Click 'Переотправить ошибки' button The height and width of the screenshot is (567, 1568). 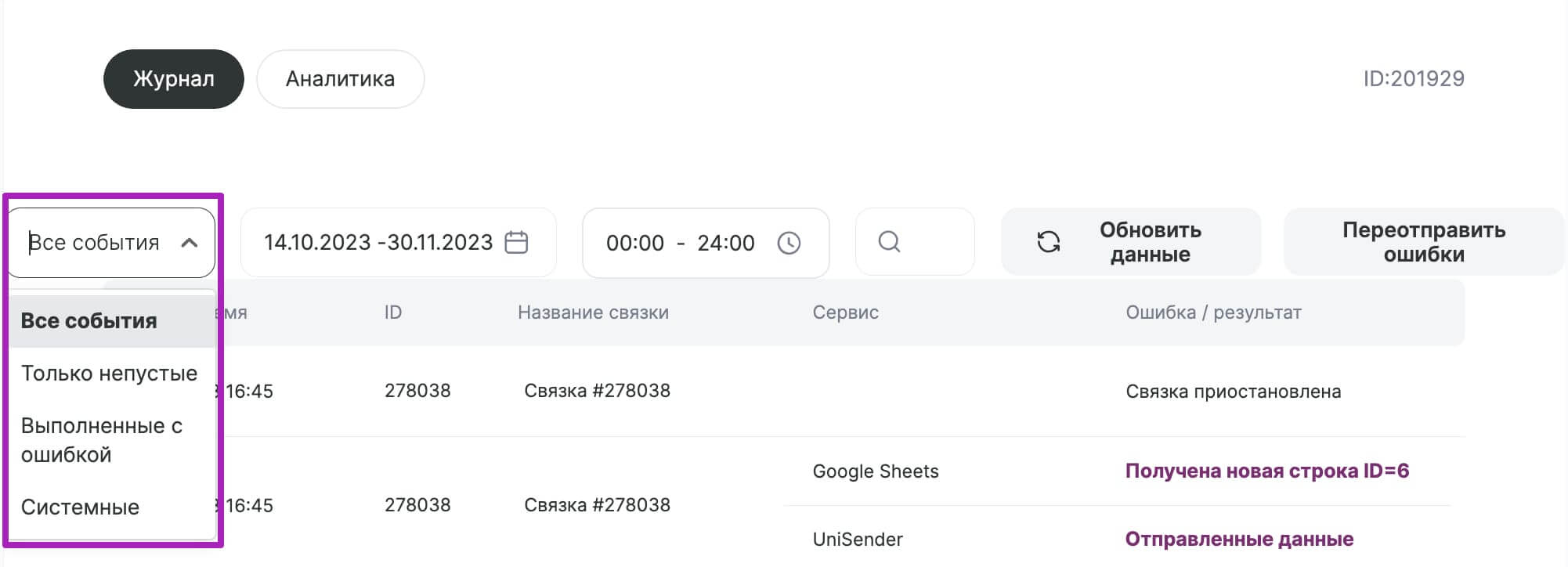pos(1424,242)
